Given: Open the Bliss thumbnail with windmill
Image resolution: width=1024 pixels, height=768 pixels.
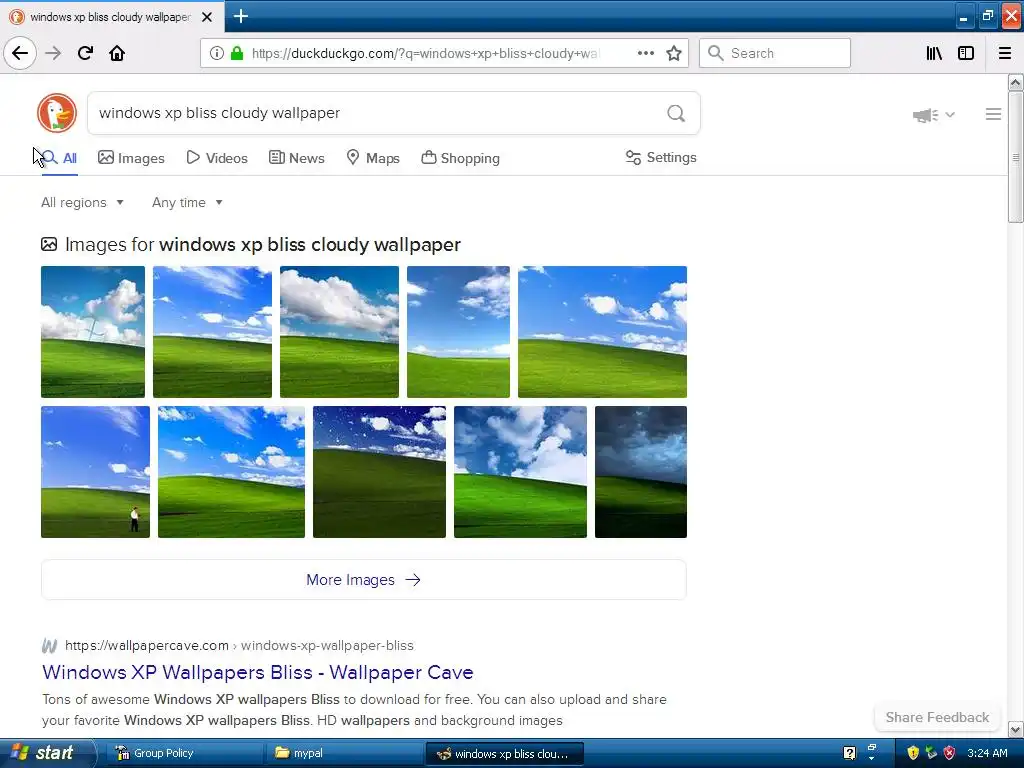Looking at the screenshot, I should pyautogui.click(x=93, y=332).
